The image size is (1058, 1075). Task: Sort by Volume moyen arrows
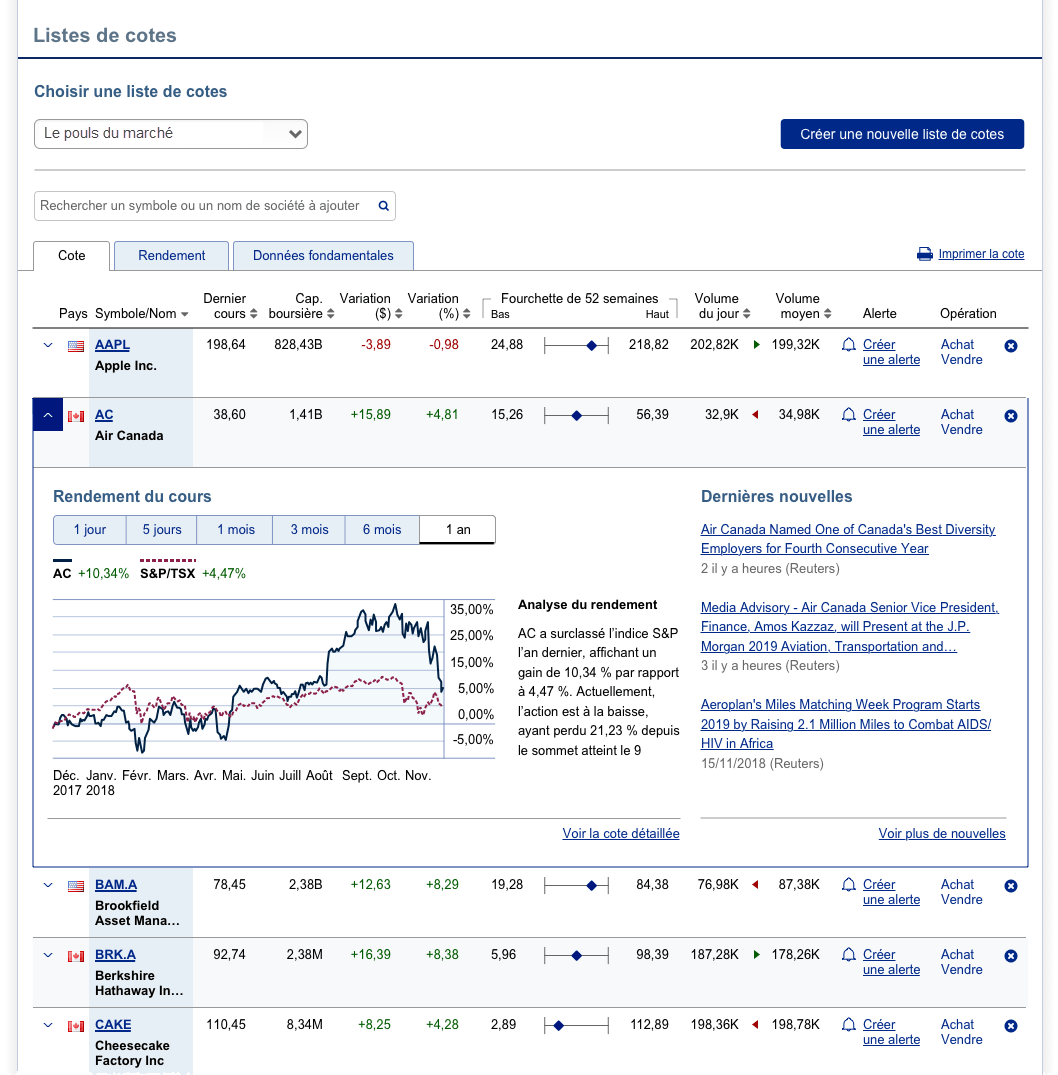[828, 314]
